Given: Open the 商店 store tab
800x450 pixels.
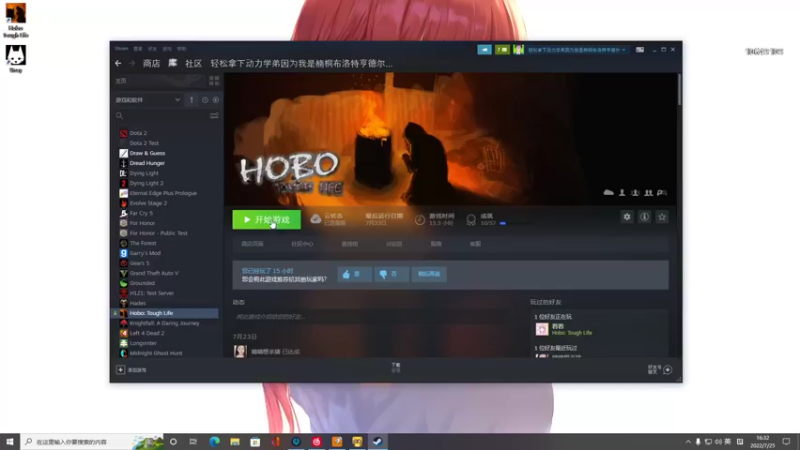Looking at the screenshot, I should coord(152,63).
